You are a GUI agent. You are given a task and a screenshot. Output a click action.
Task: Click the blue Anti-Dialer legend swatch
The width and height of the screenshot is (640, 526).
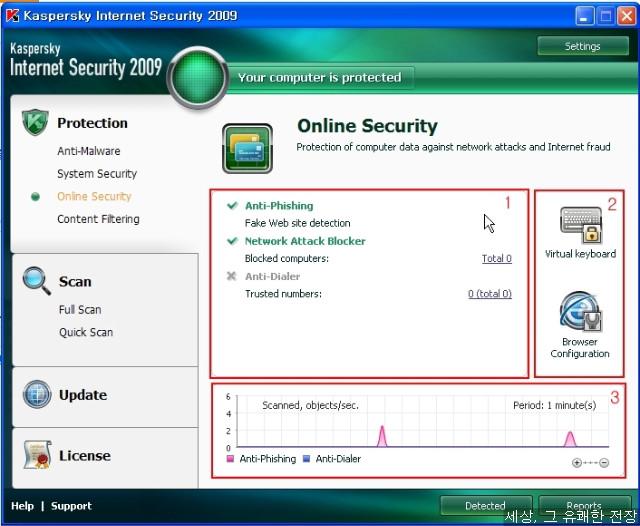[307, 459]
